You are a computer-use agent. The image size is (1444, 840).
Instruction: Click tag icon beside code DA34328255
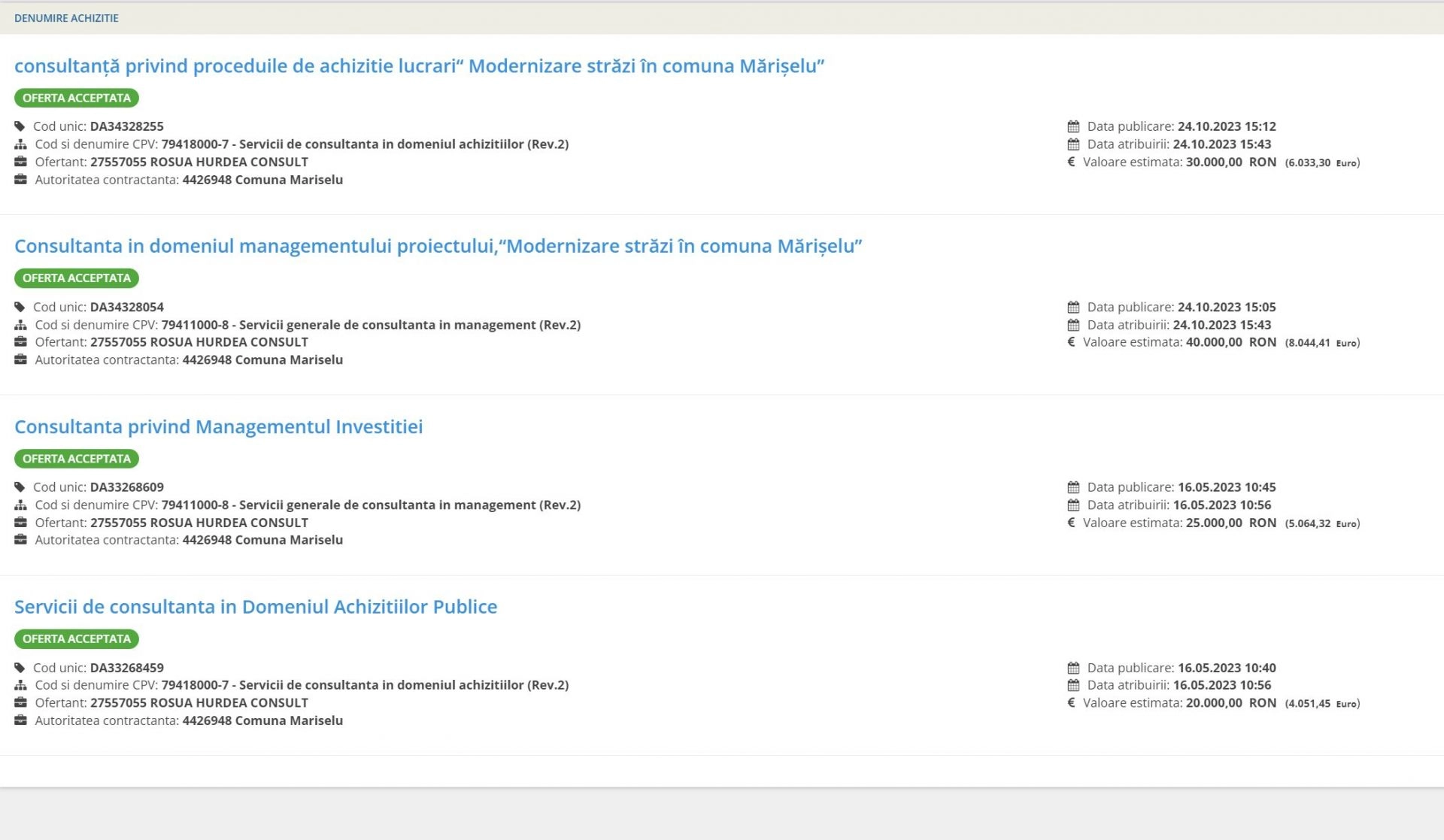pos(20,126)
